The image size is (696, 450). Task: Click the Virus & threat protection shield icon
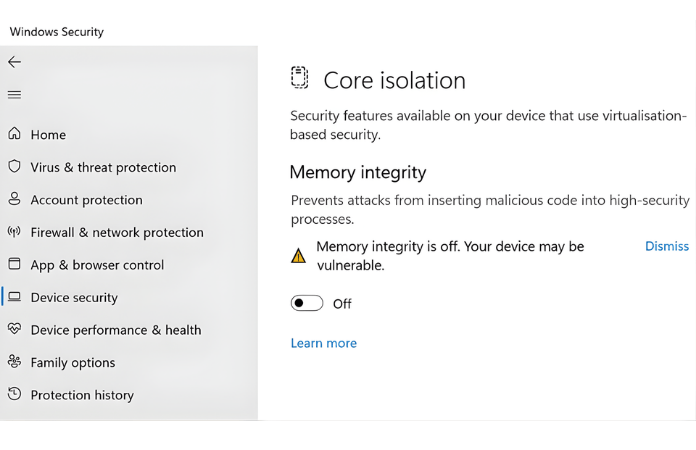[14, 167]
